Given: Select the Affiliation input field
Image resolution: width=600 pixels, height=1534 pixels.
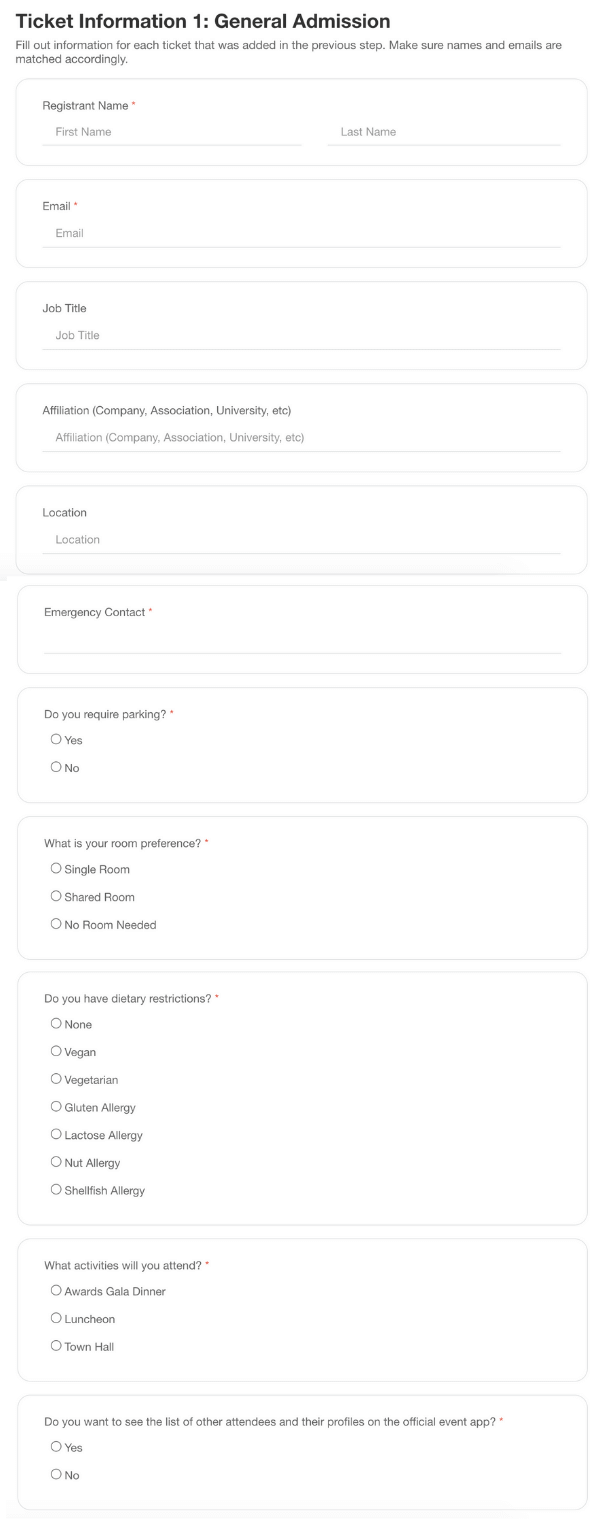Looking at the screenshot, I should (x=300, y=437).
